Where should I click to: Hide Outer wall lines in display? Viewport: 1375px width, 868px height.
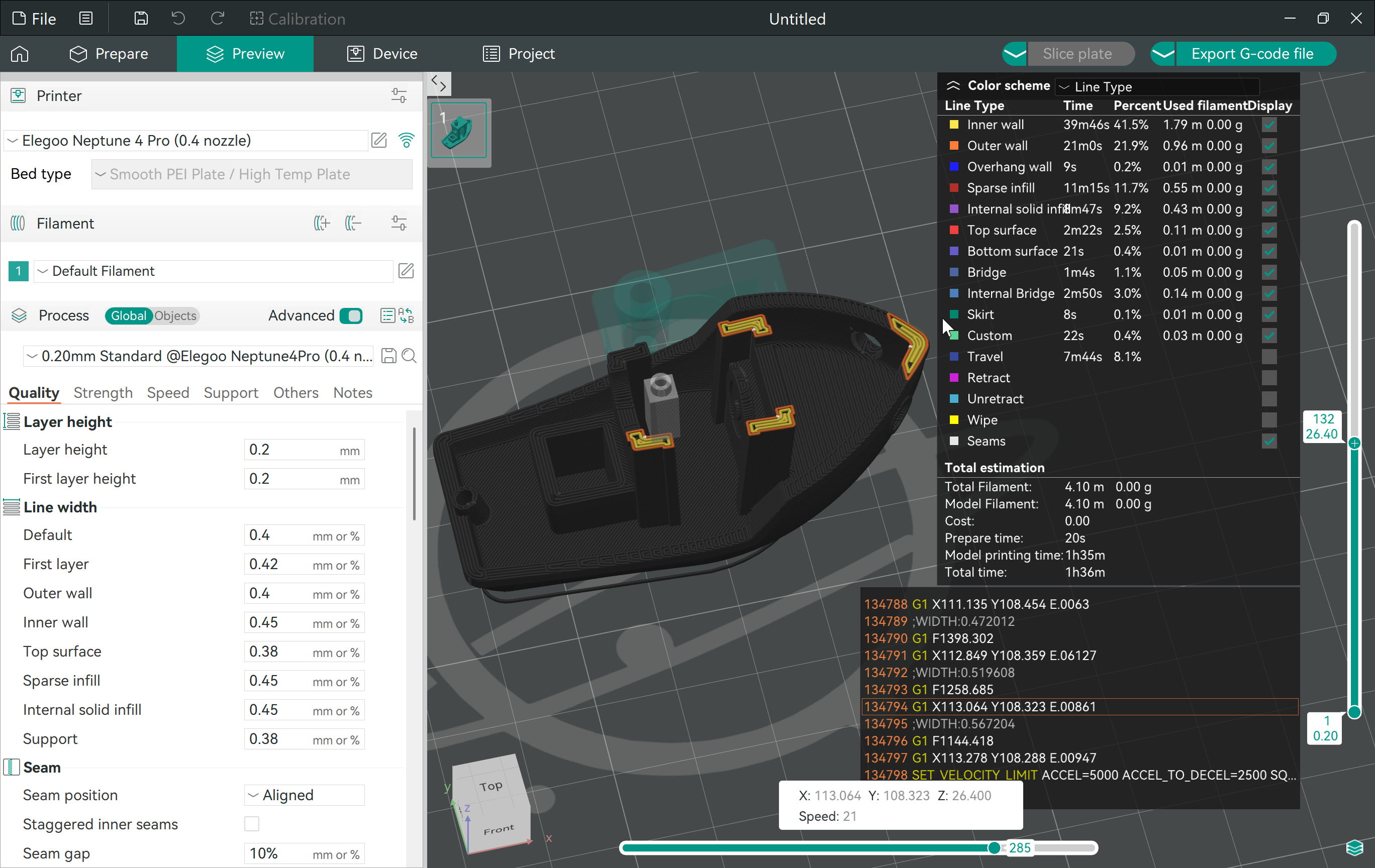(1269, 146)
